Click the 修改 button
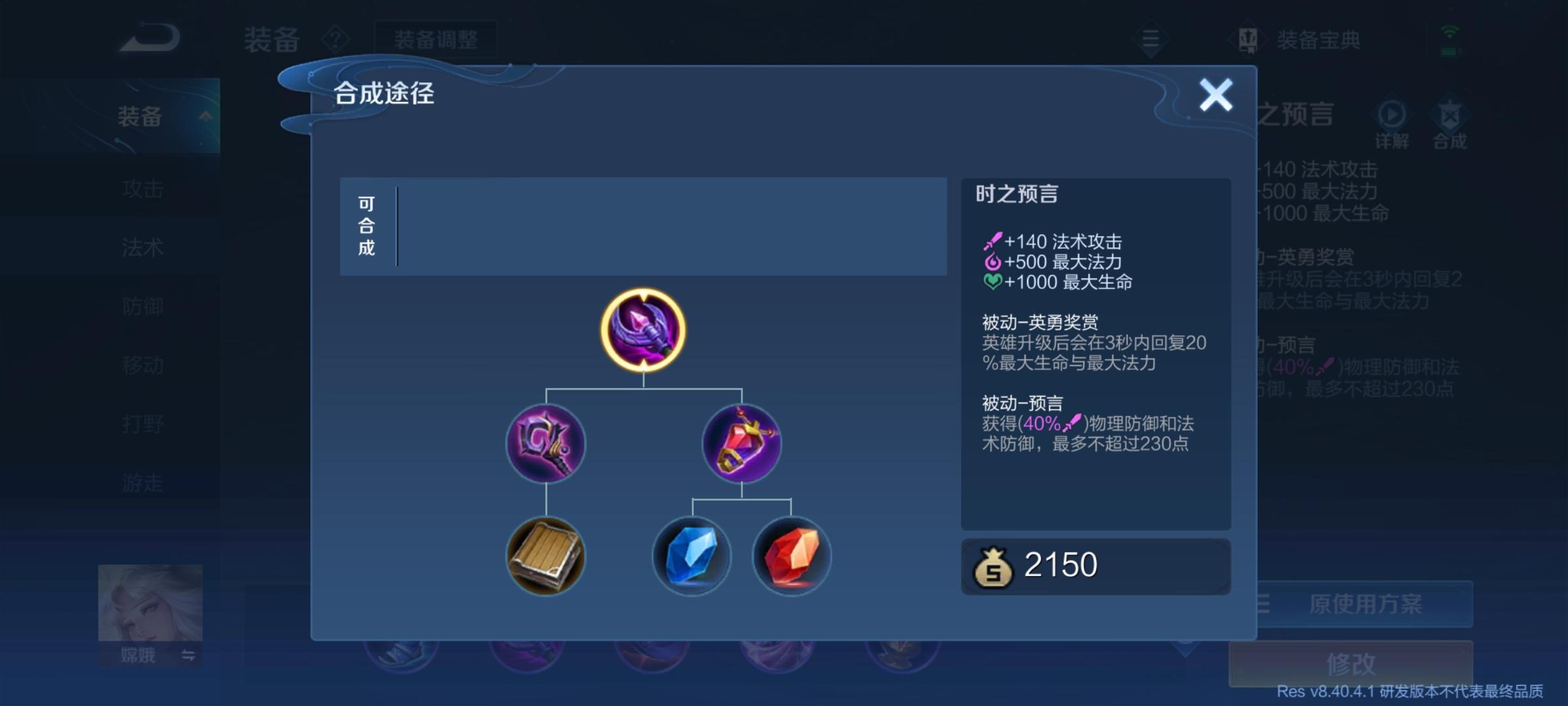This screenshot has height=706, width=1568. (x=1351, y=664)
